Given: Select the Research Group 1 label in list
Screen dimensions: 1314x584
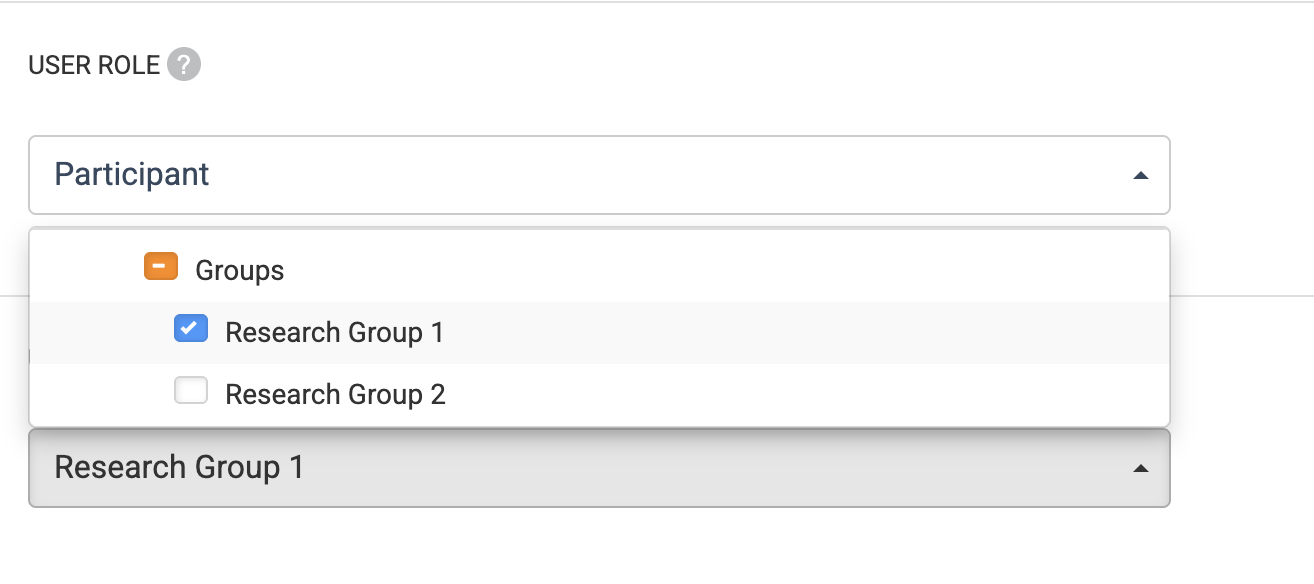Looking at the screenshot, I should [x=334, y=333].
